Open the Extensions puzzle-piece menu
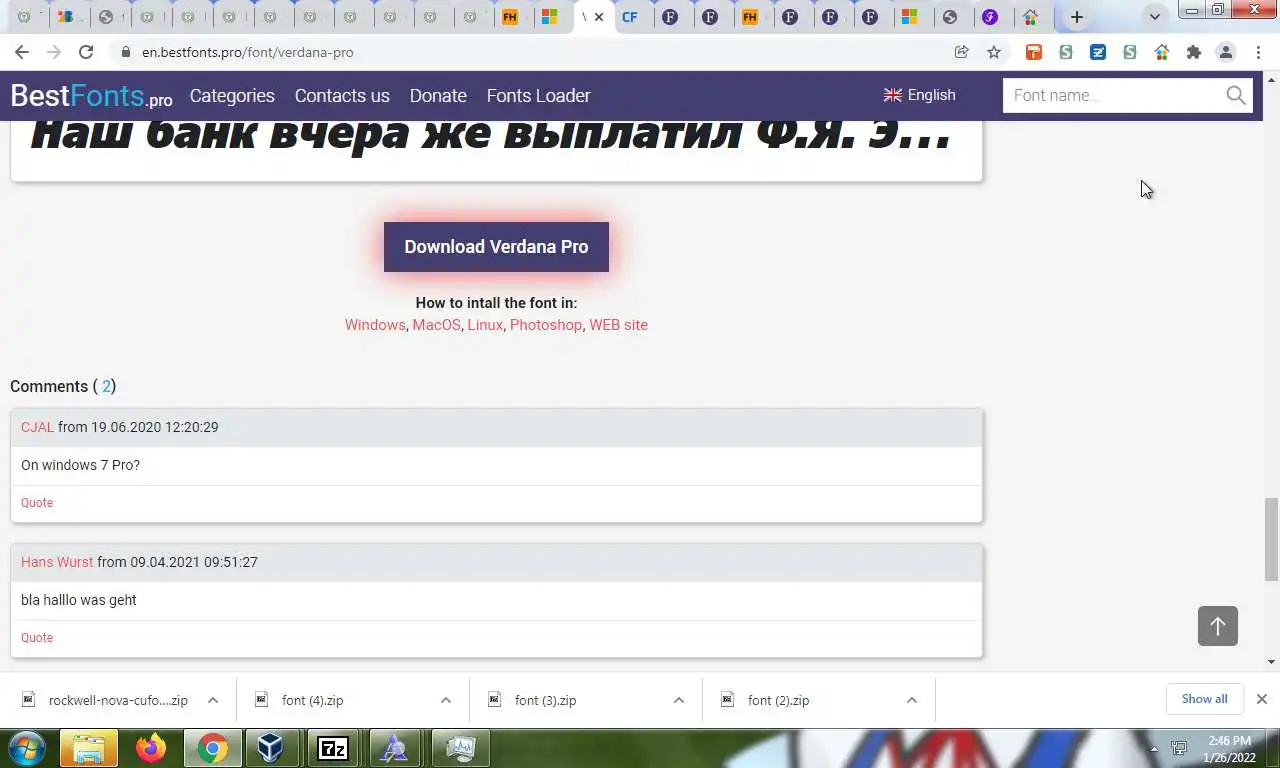 (x=1194, y=52)
